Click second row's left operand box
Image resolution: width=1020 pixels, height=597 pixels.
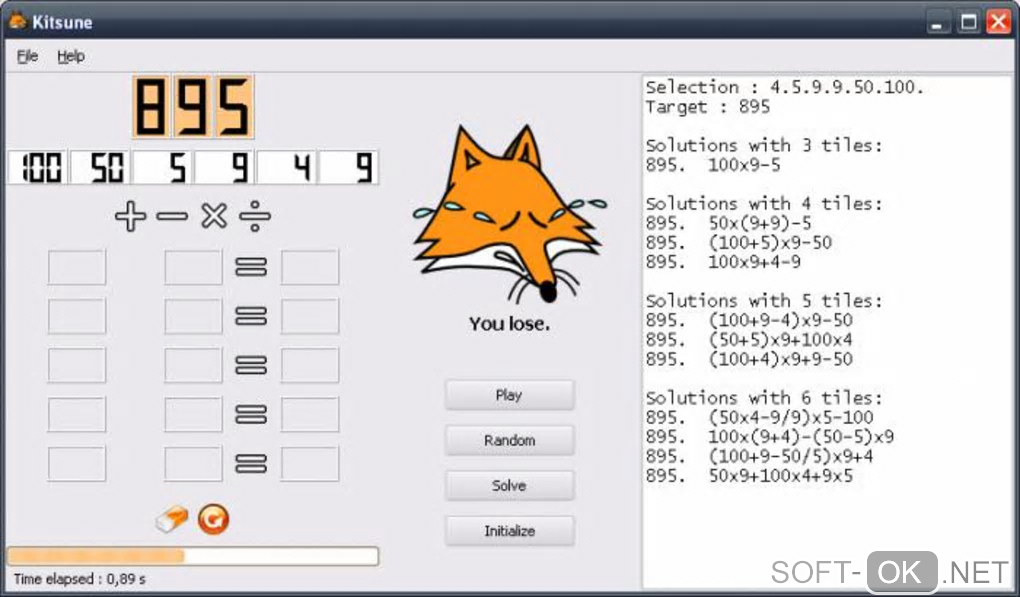77,316
